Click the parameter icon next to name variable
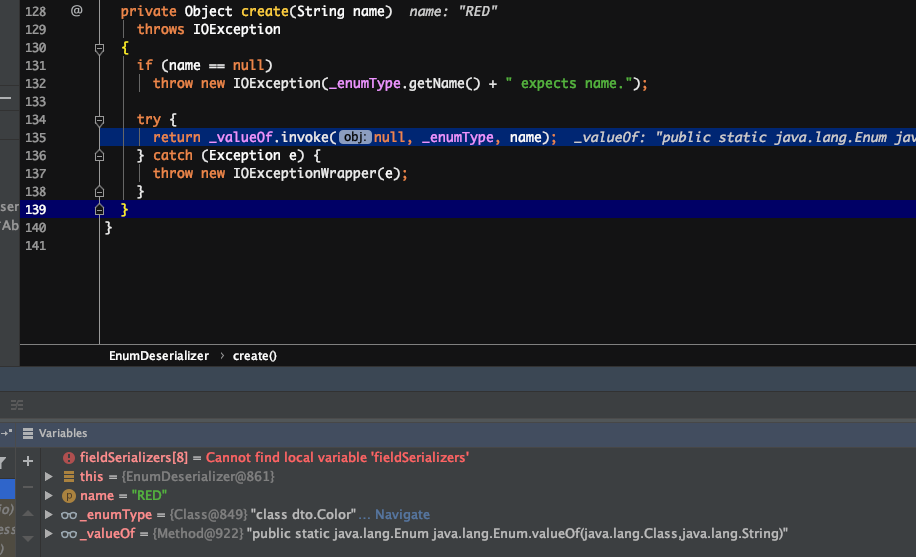Image resolution: width=916 pixels, height=557 pixels. [x=69, y=495]
